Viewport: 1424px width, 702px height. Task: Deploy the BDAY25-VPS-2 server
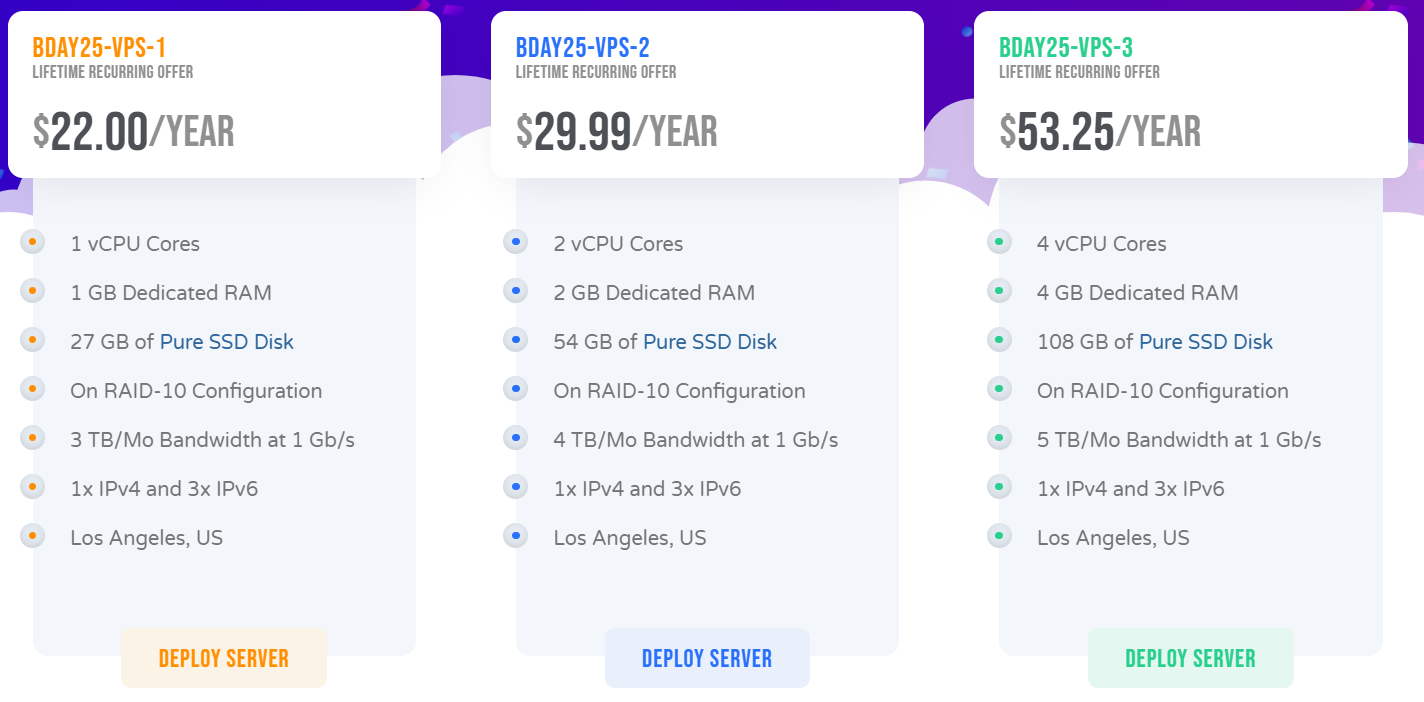[707, 658]
